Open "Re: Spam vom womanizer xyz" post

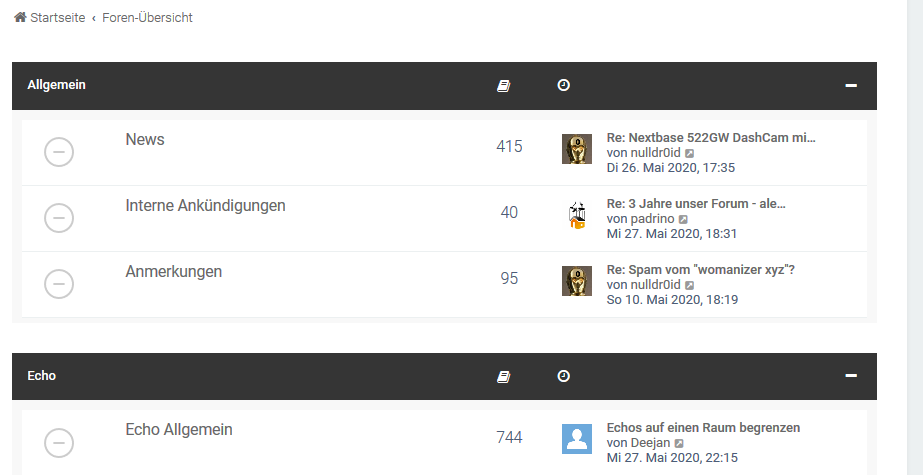click(700, 270)
